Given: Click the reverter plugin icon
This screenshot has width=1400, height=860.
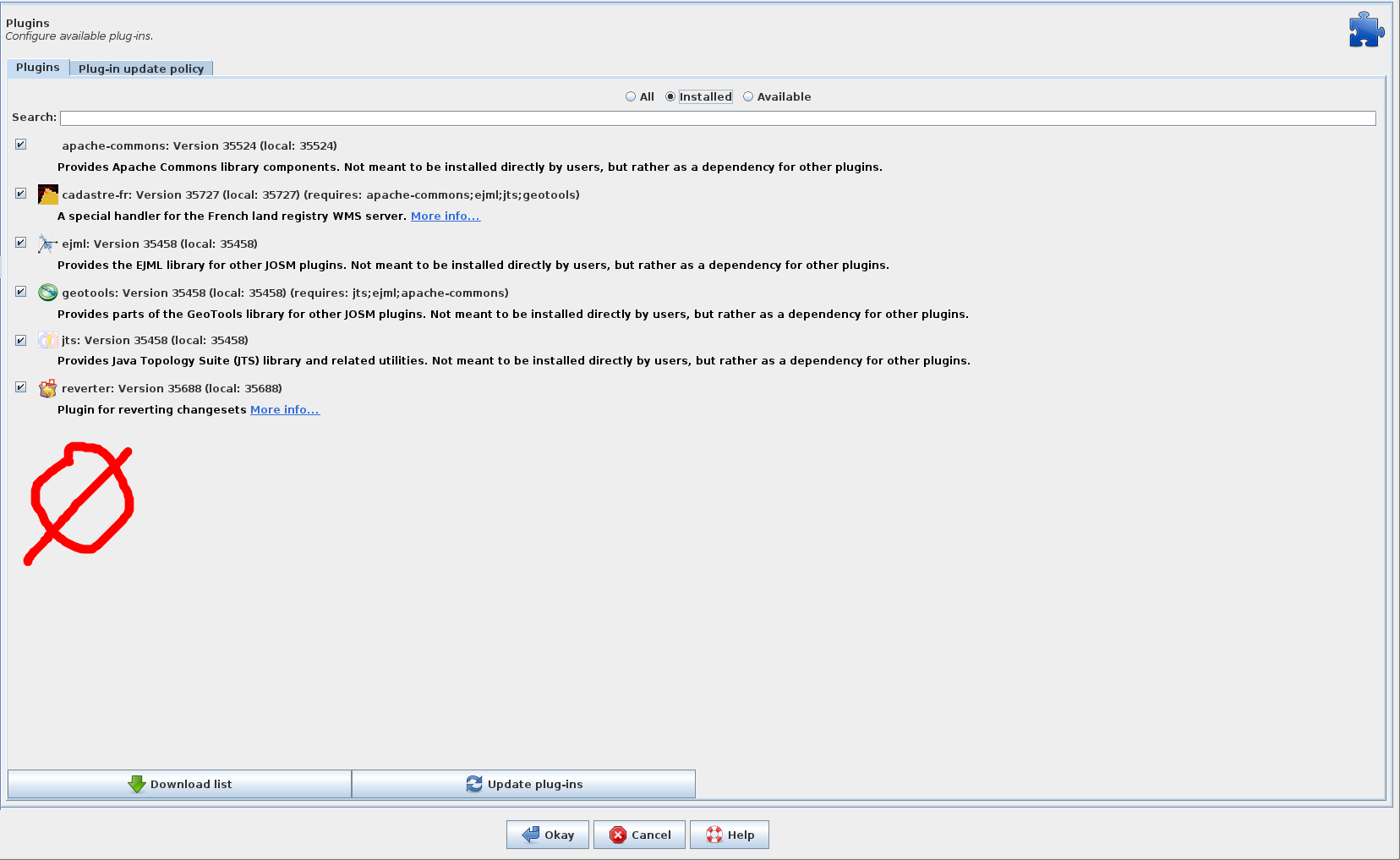Looking at the screenshot, I should point(48,389).
